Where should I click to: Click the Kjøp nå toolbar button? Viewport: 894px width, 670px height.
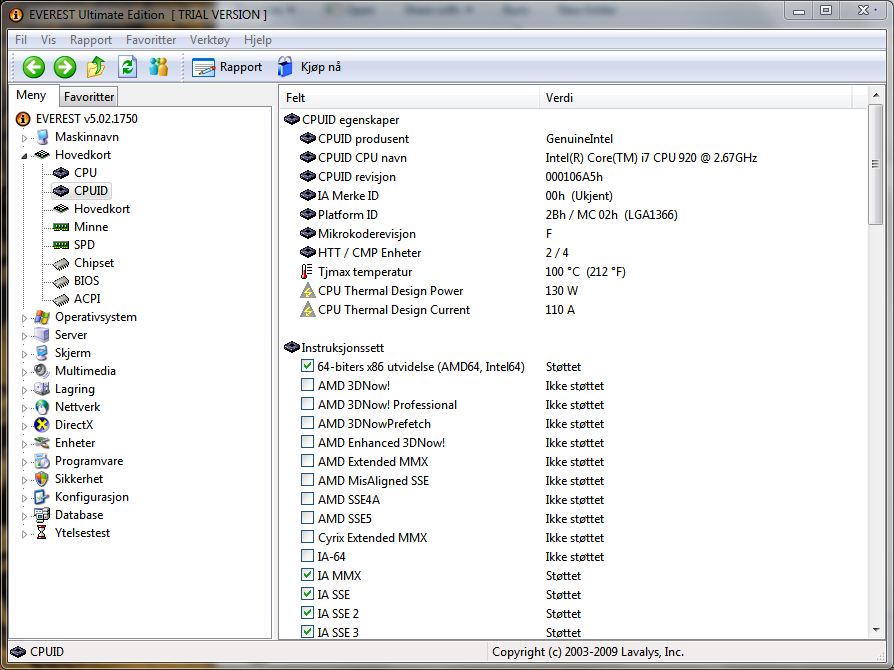(x=309, y=67)
